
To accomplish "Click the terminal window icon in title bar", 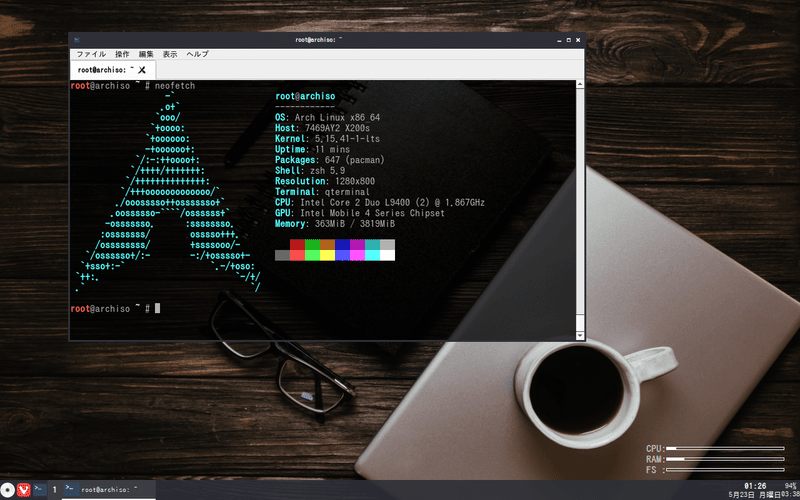I will tap(76, 40).
